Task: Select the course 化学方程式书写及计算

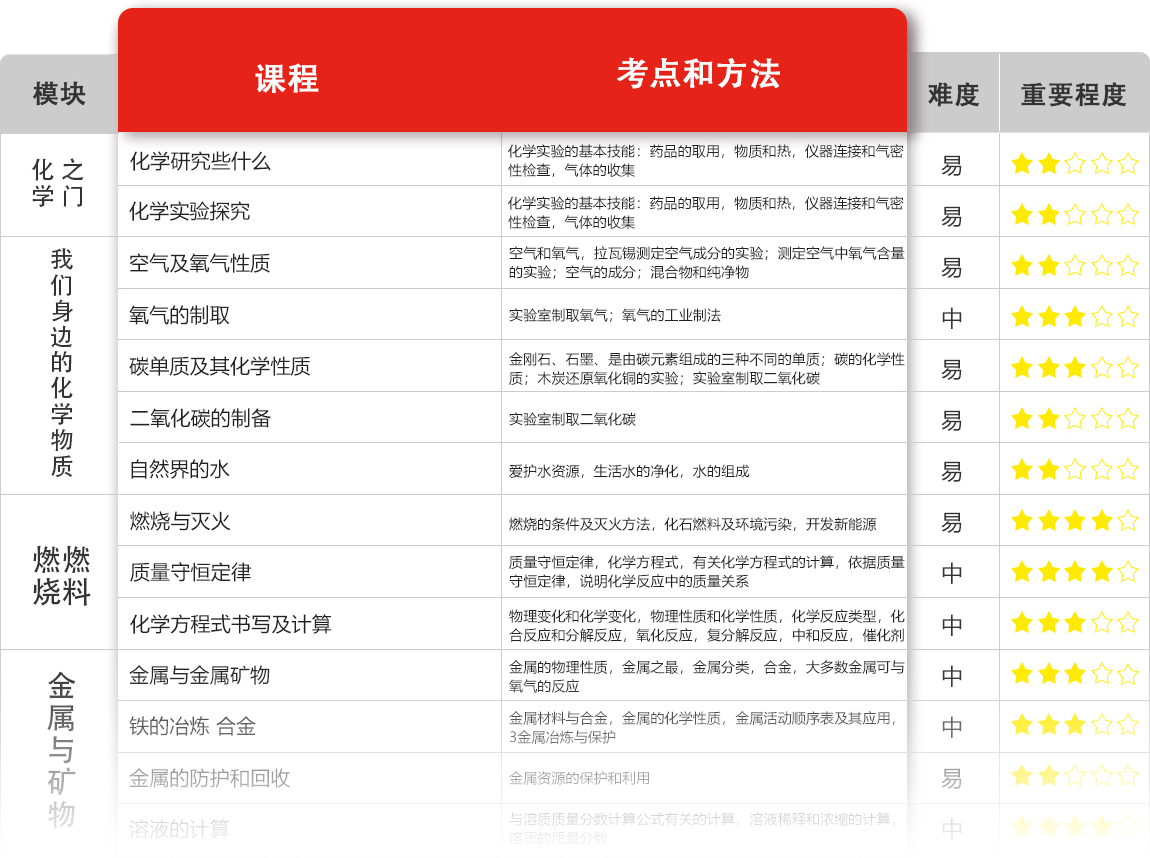Action: click(x=230, y=624)
